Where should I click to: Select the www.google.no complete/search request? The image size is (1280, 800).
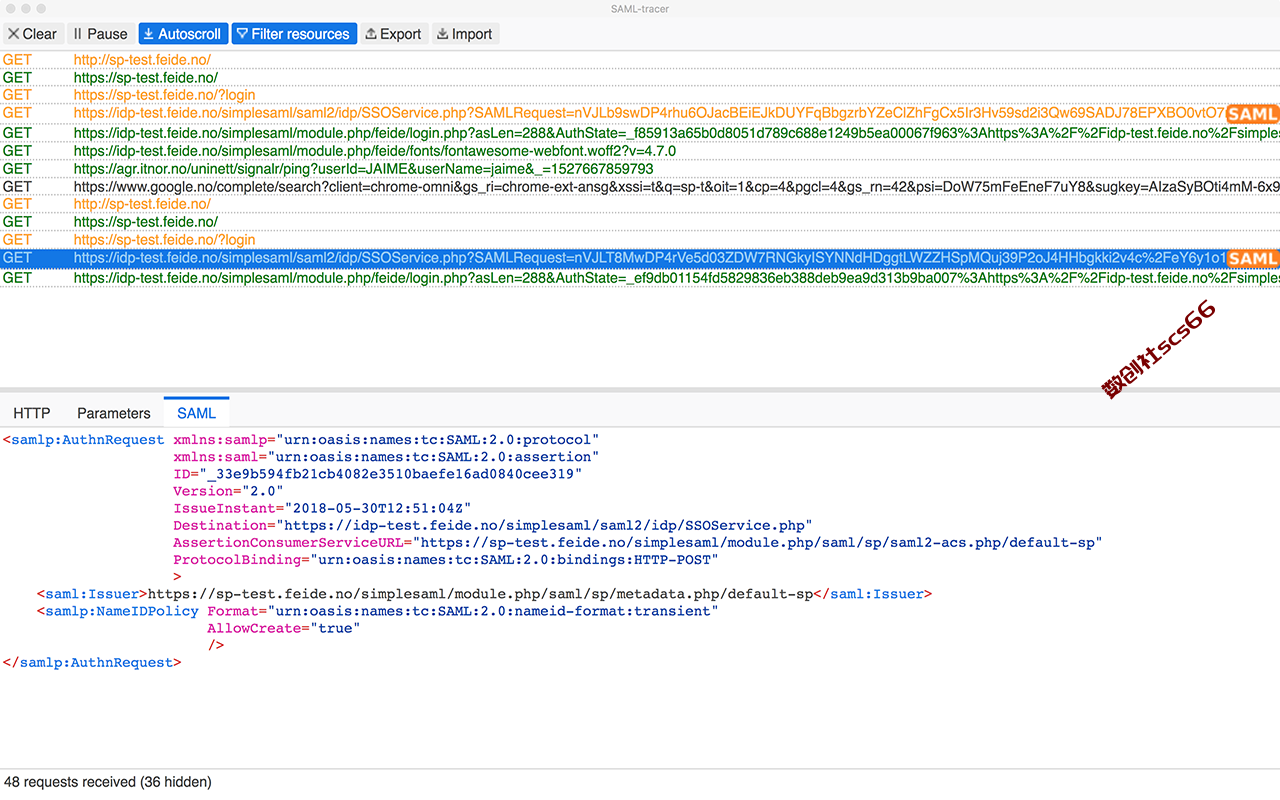640,186
